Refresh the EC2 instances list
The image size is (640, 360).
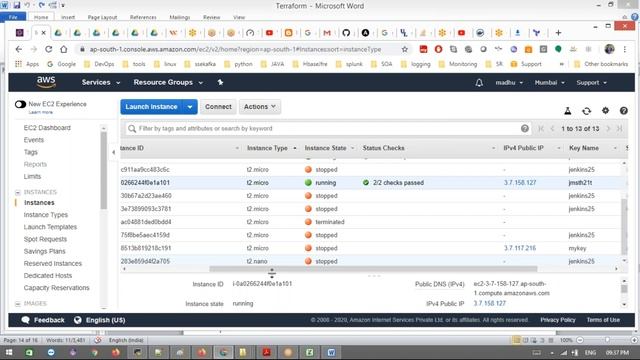coord(587,111)
